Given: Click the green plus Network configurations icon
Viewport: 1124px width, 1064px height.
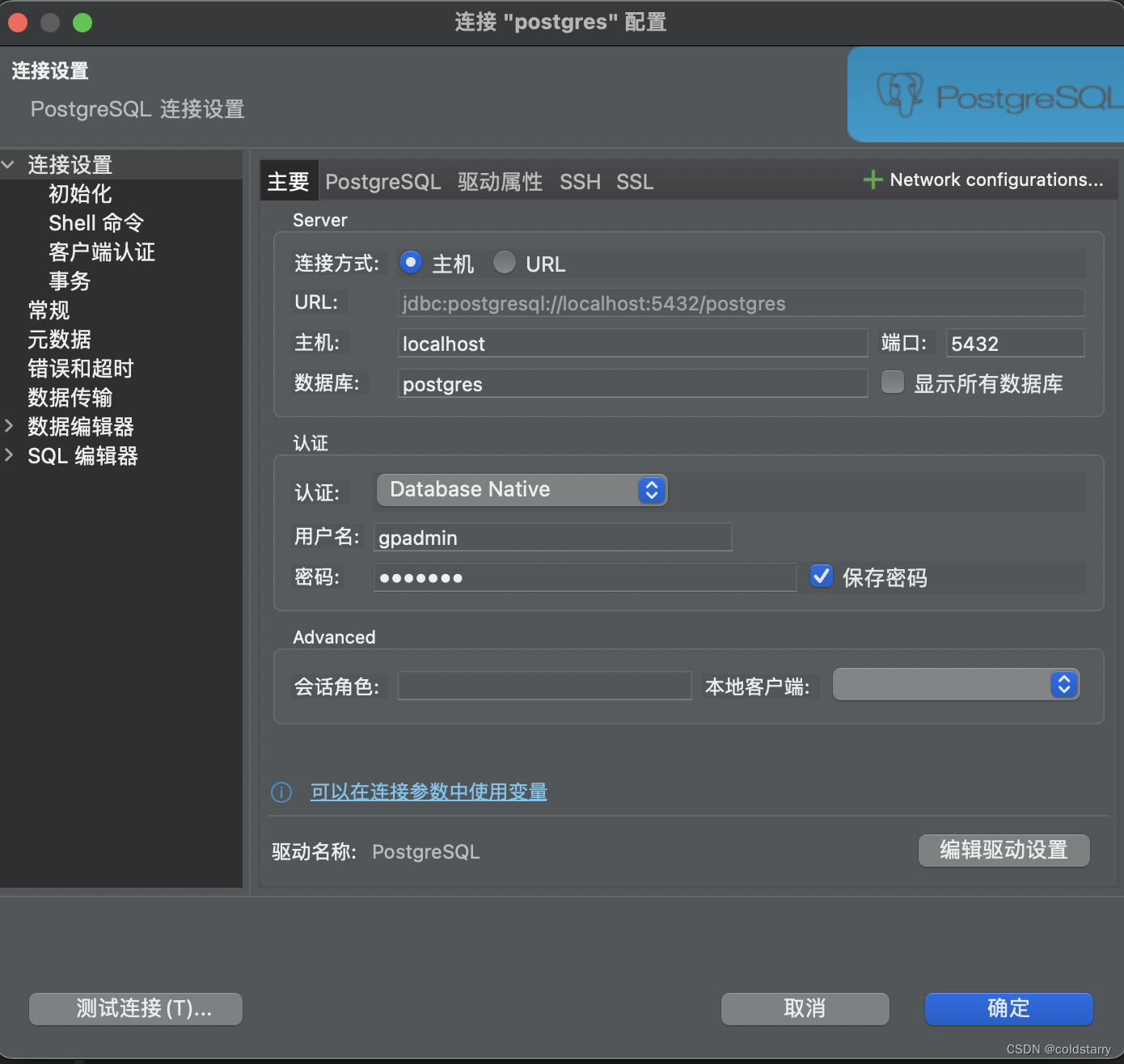Looking at the screenshot, I should [873, 179].
